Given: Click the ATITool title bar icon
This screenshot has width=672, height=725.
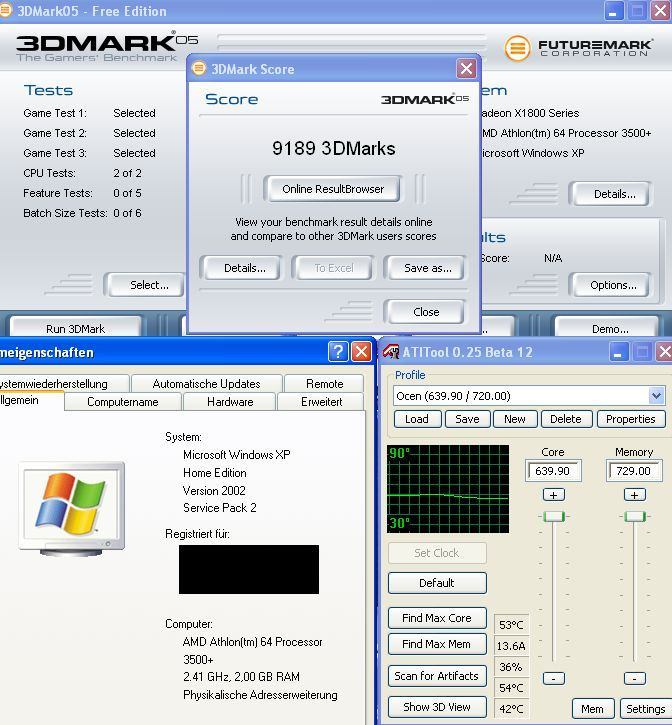Looking at the screenshot, I should [391, 352].
